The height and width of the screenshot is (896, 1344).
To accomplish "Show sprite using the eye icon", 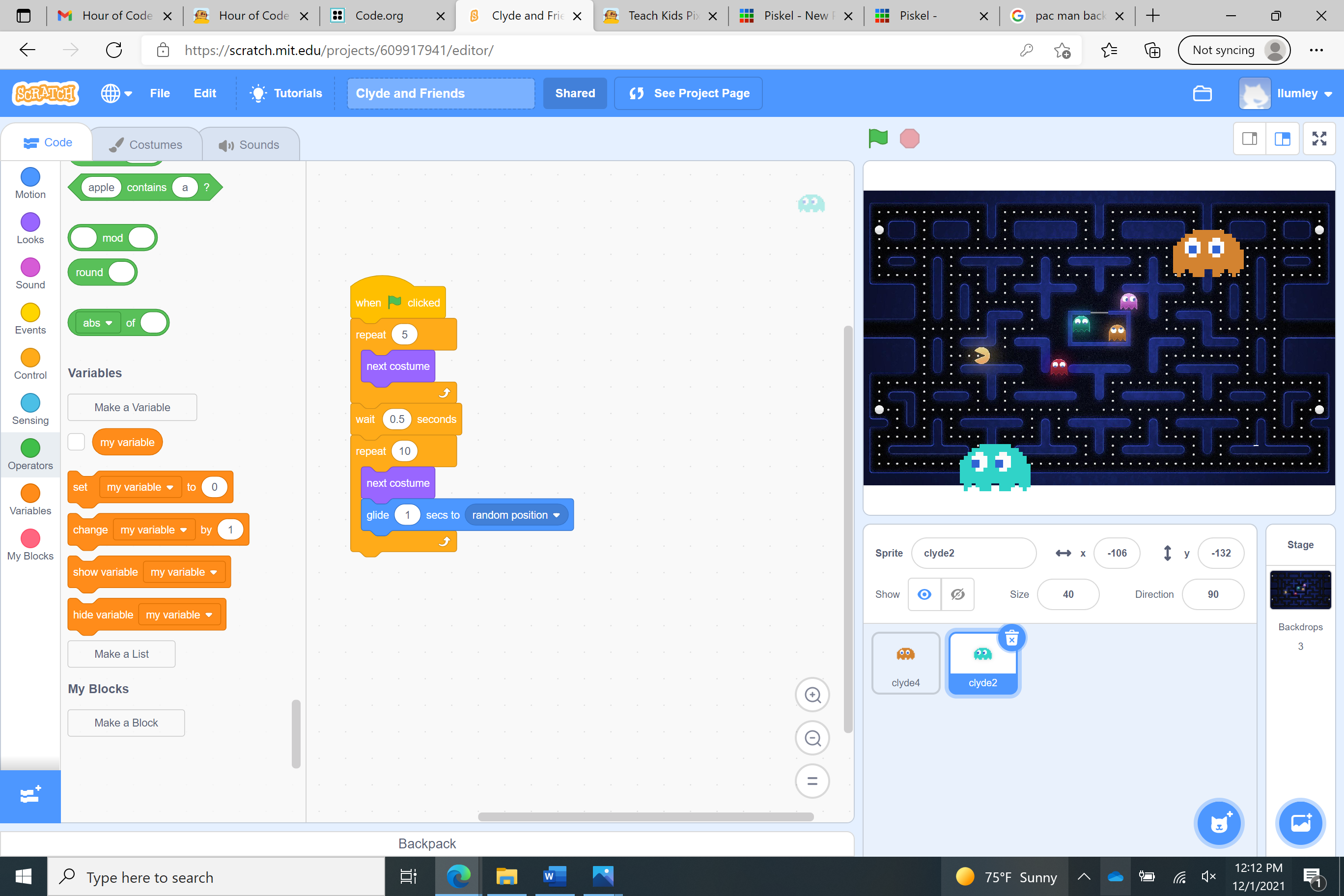I will point(924,594).
